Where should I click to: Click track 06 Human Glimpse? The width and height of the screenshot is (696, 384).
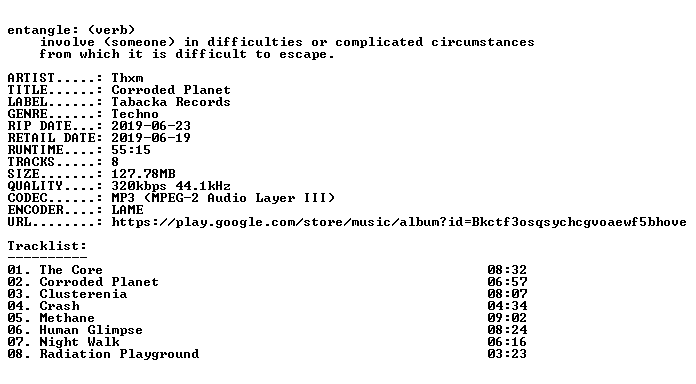click(x=75, y=330)
